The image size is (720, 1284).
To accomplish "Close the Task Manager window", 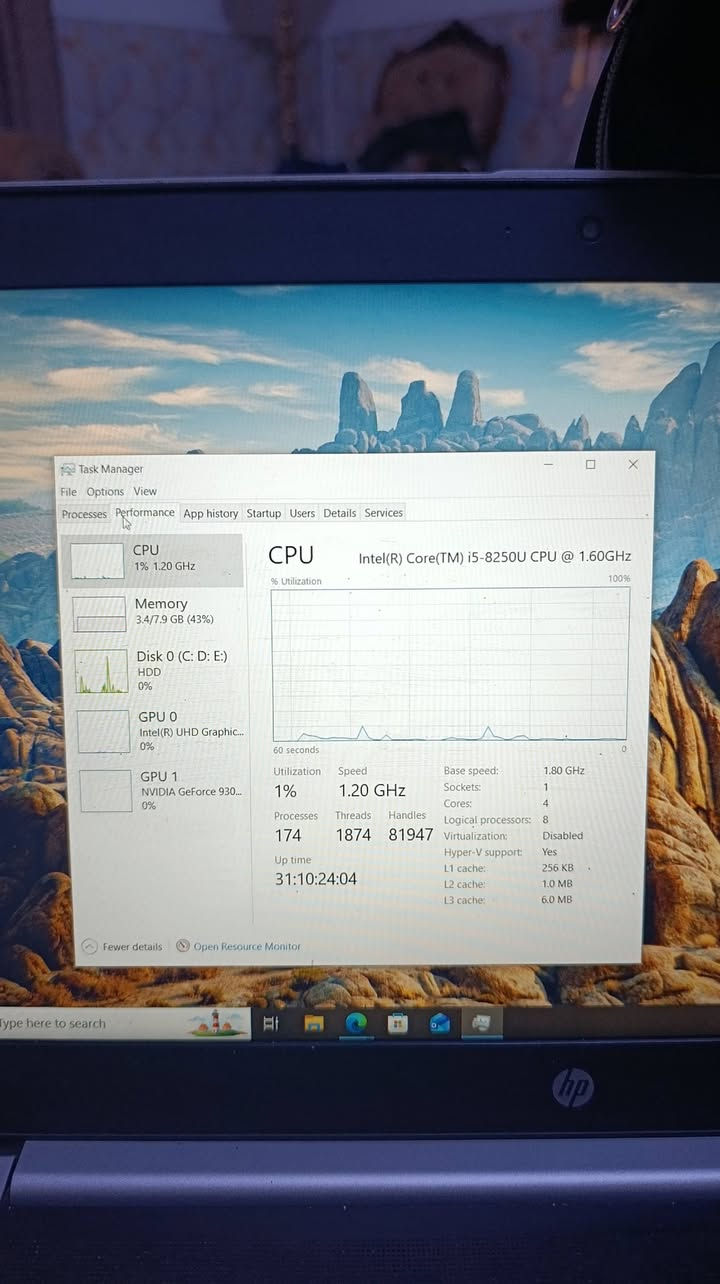I will [633, 464].
